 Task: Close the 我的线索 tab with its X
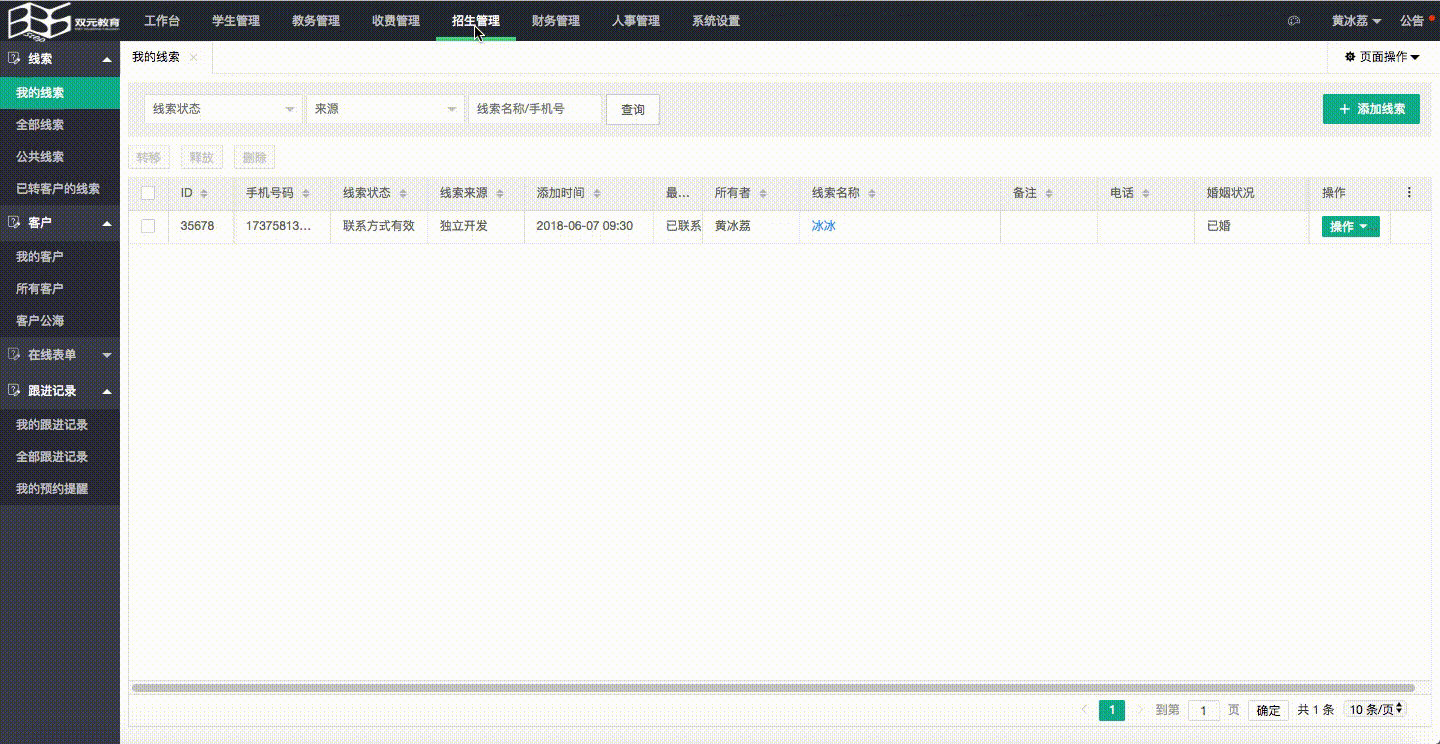(x=194, y=58)
